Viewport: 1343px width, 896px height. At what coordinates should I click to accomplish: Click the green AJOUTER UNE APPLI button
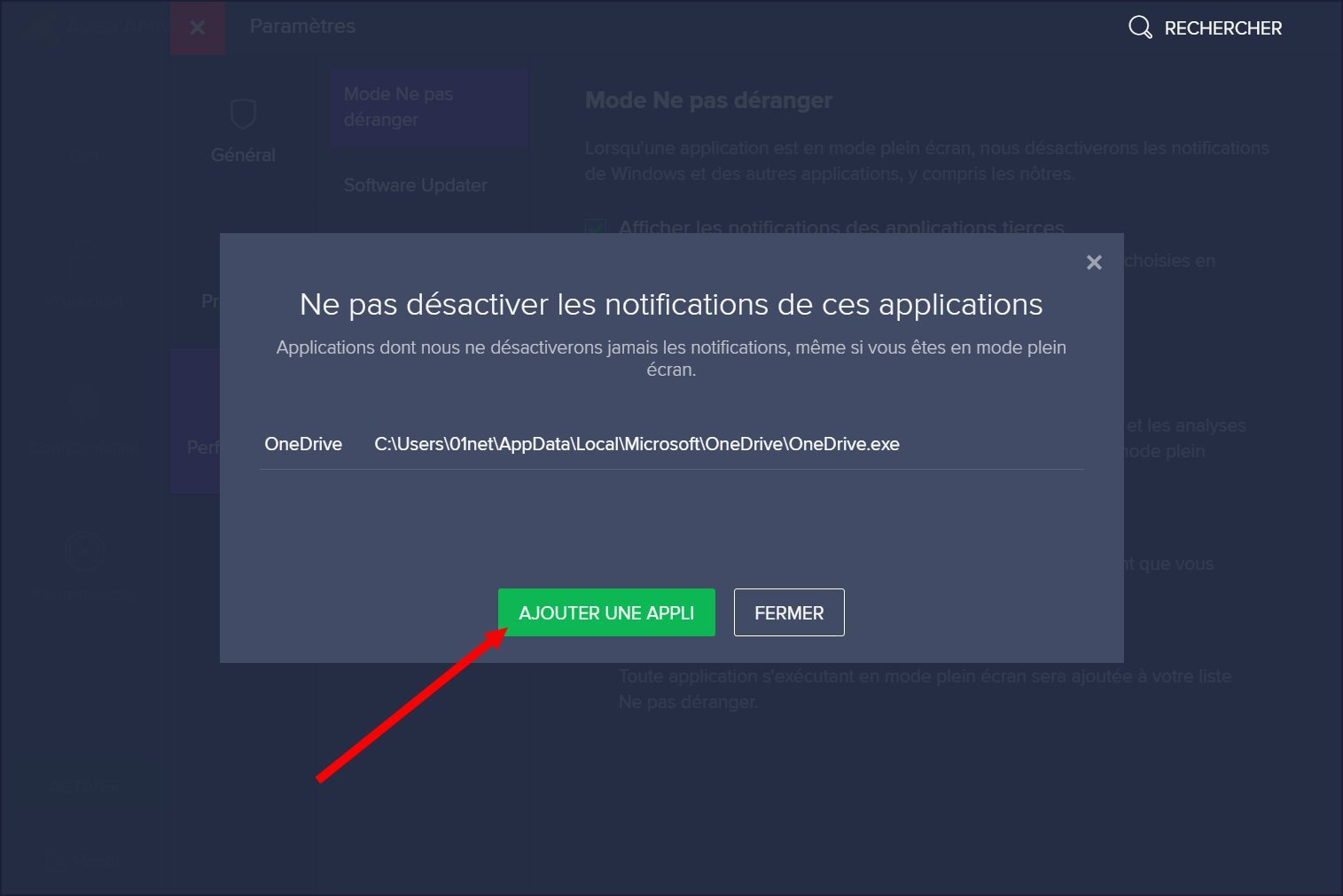[606, 612]
